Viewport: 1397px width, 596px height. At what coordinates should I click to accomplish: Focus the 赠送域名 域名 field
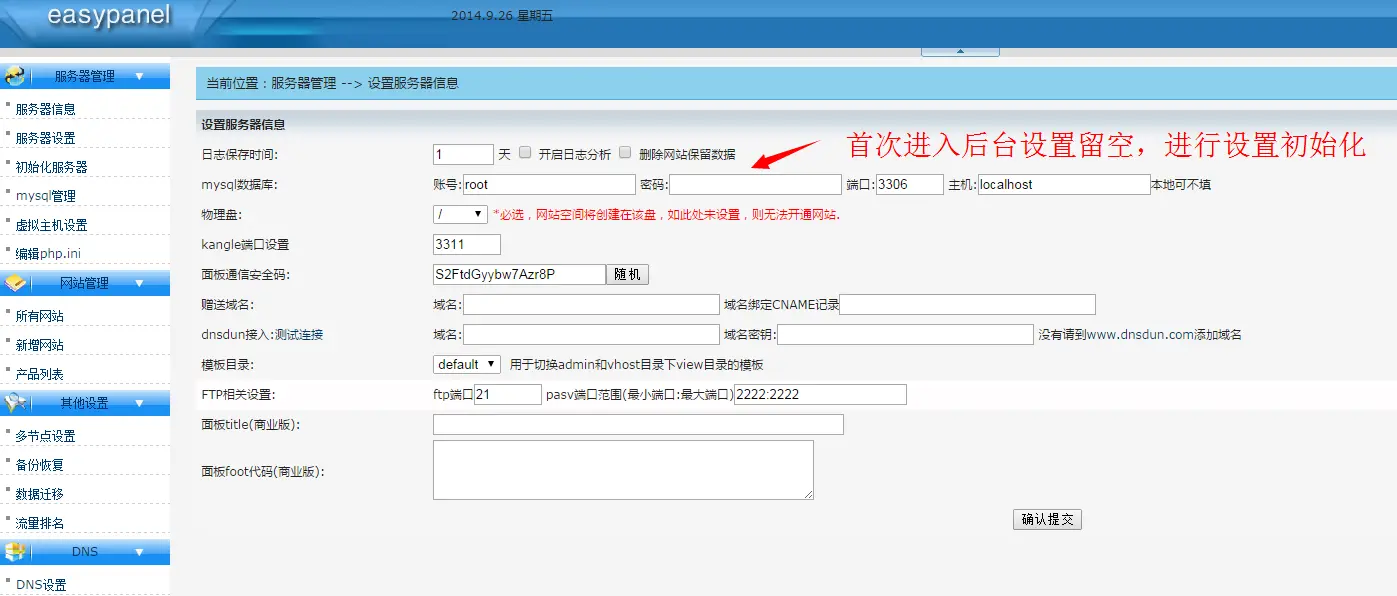pyautogui.click(x=591, y=304)
